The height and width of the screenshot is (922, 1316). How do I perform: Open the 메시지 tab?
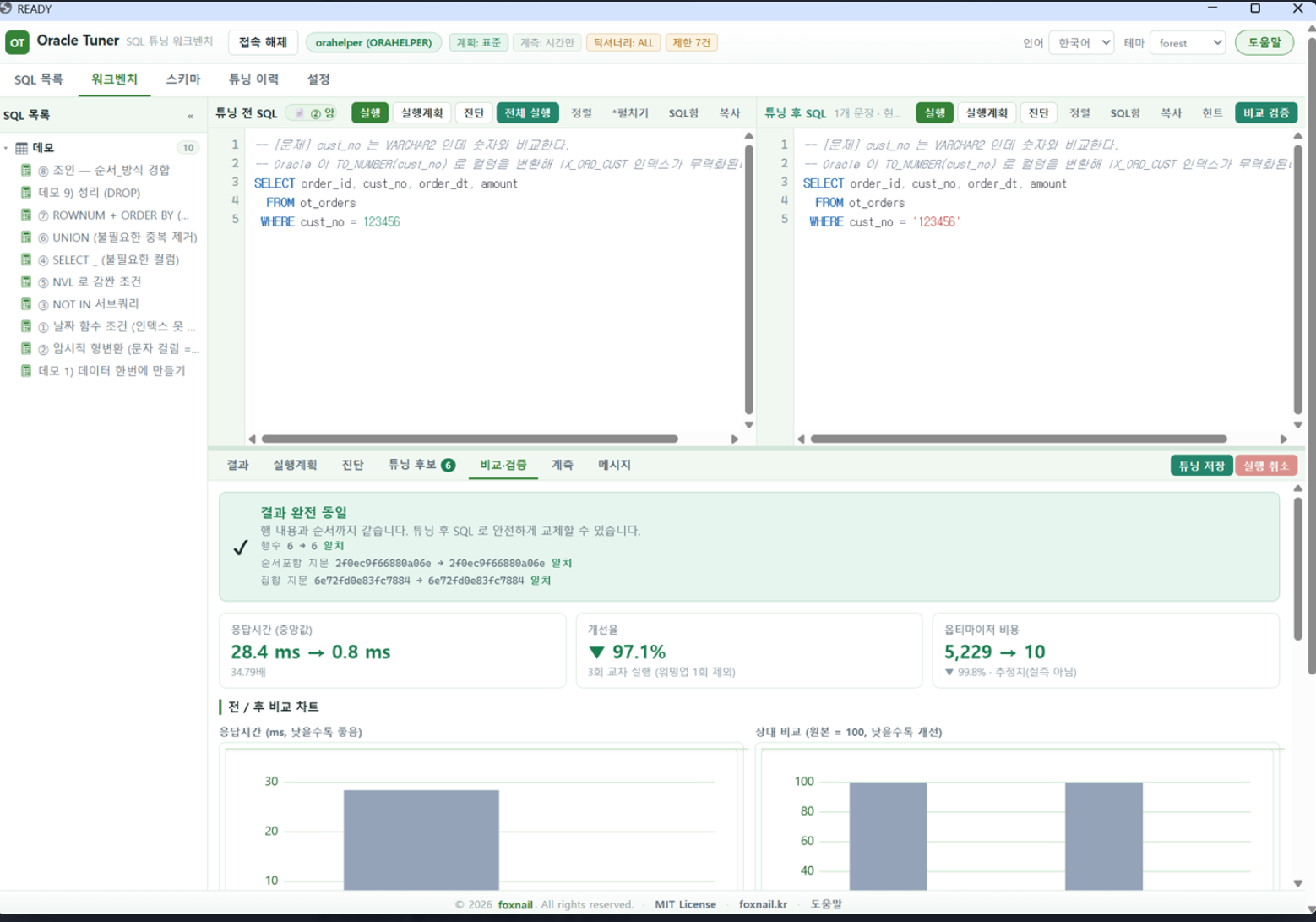coord(614,465)
